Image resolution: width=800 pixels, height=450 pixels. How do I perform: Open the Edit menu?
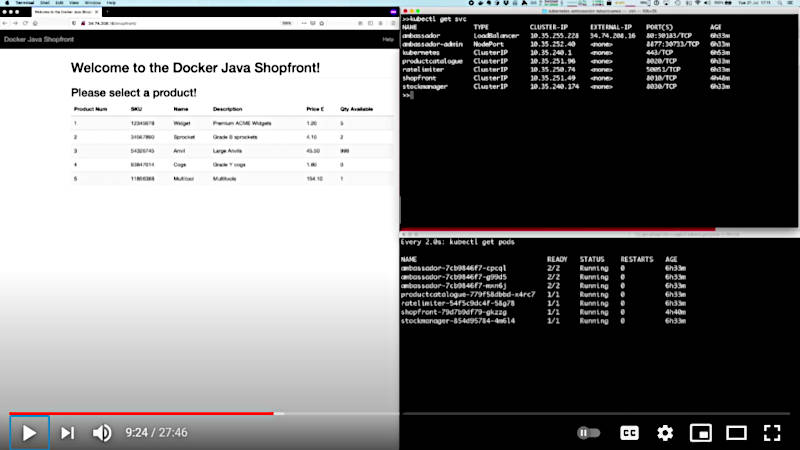click(59, 3)
